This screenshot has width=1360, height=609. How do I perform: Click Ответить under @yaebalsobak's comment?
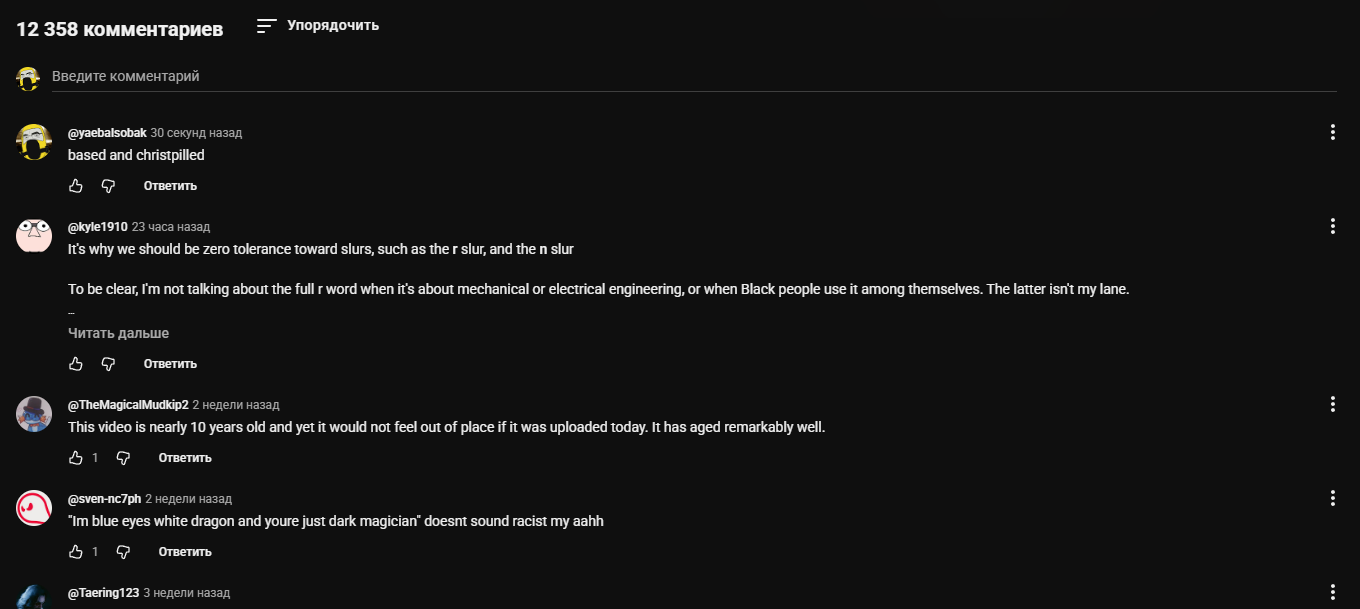click(x=170, y=186)
